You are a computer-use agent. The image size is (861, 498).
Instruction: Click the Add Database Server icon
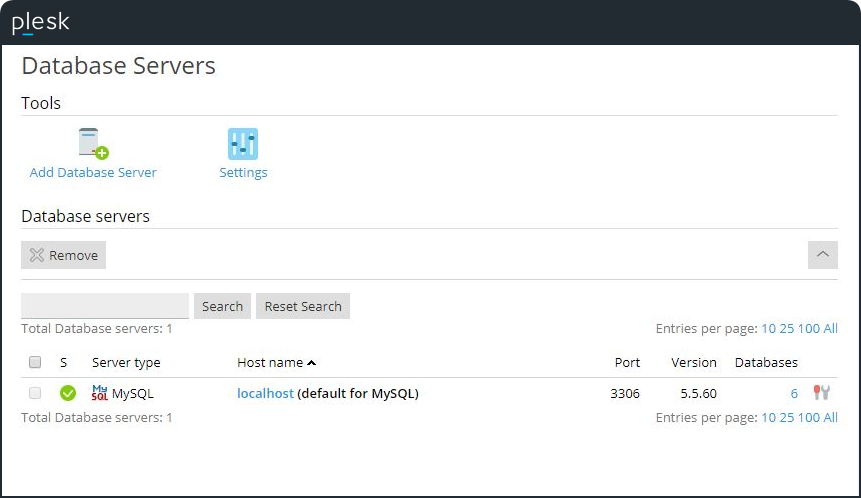pyautogui.click(x=93, y=144)
